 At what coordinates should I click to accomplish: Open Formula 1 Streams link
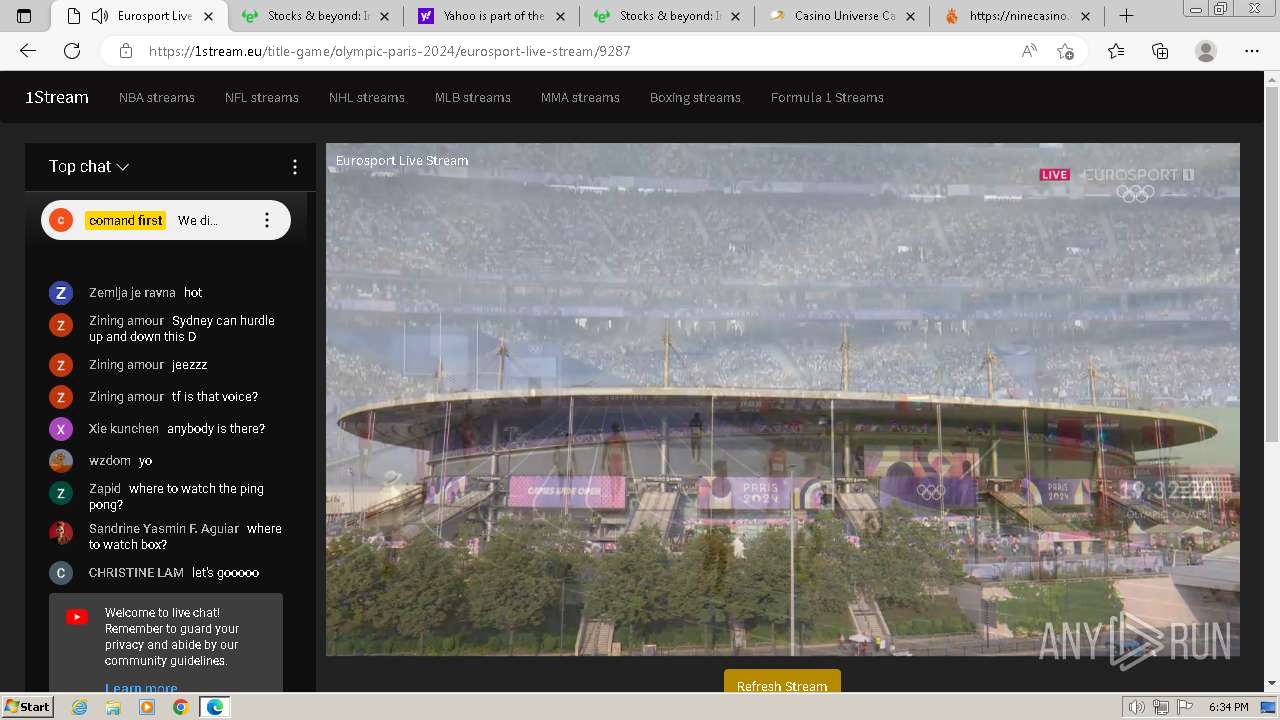coord(827,97)
